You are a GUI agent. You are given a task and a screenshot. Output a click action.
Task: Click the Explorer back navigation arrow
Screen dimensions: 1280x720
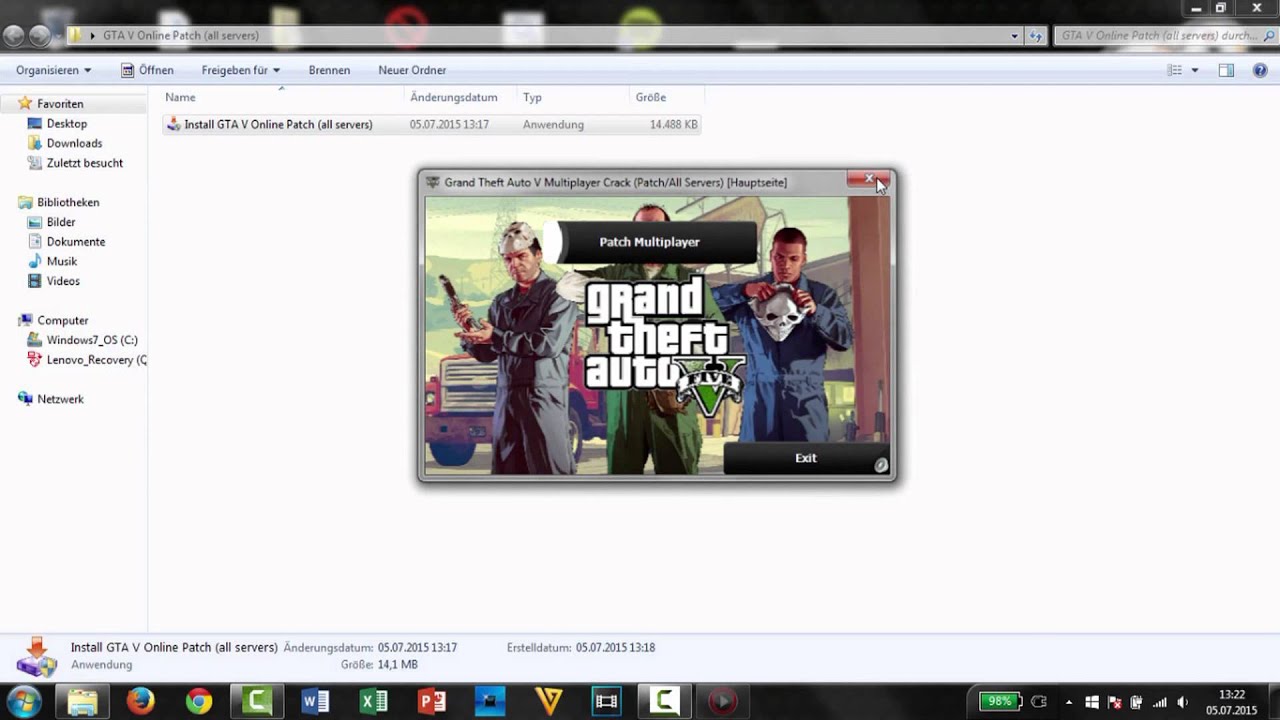point(13,36)
